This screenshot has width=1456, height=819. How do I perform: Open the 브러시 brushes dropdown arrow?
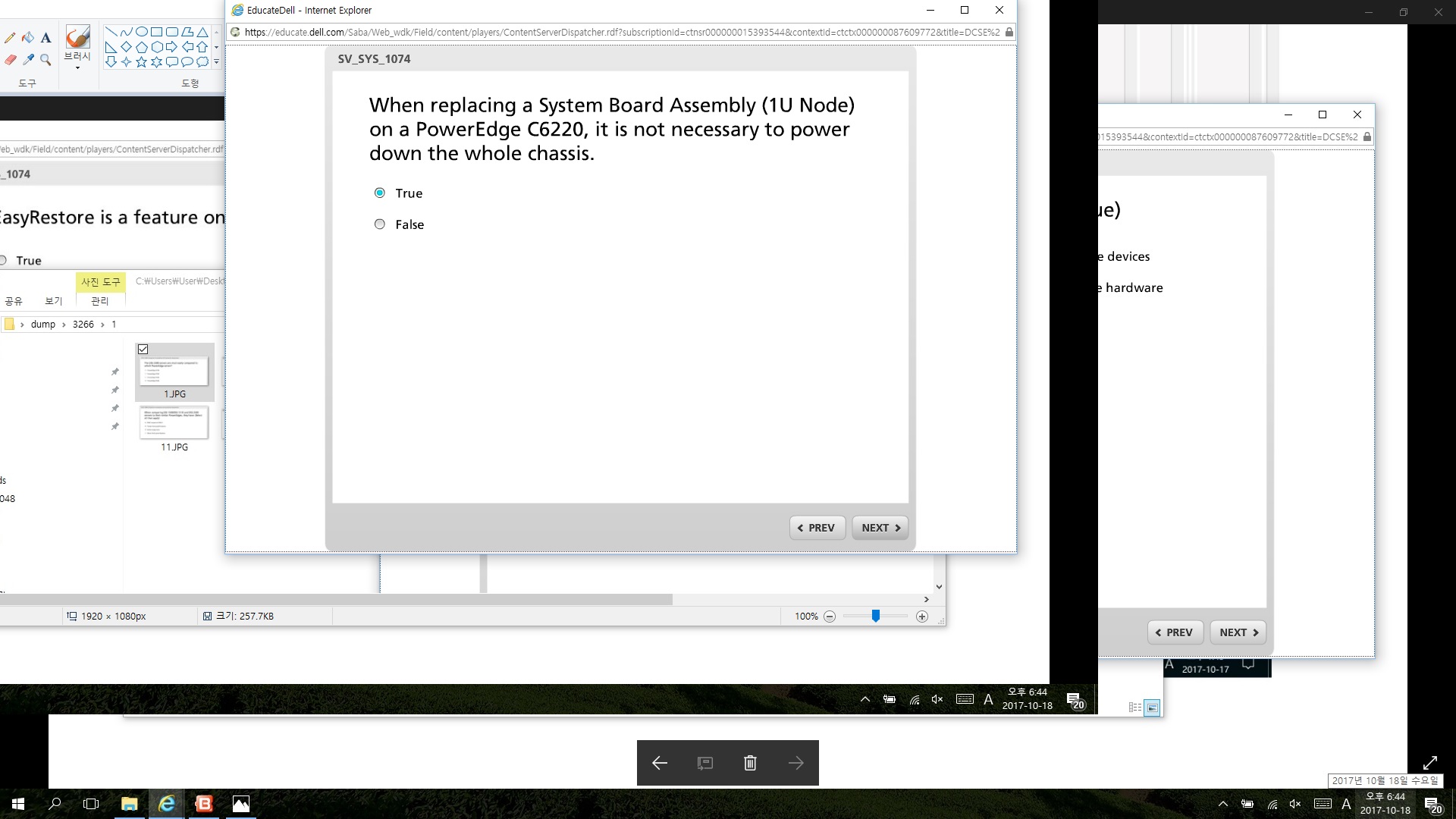77,68
